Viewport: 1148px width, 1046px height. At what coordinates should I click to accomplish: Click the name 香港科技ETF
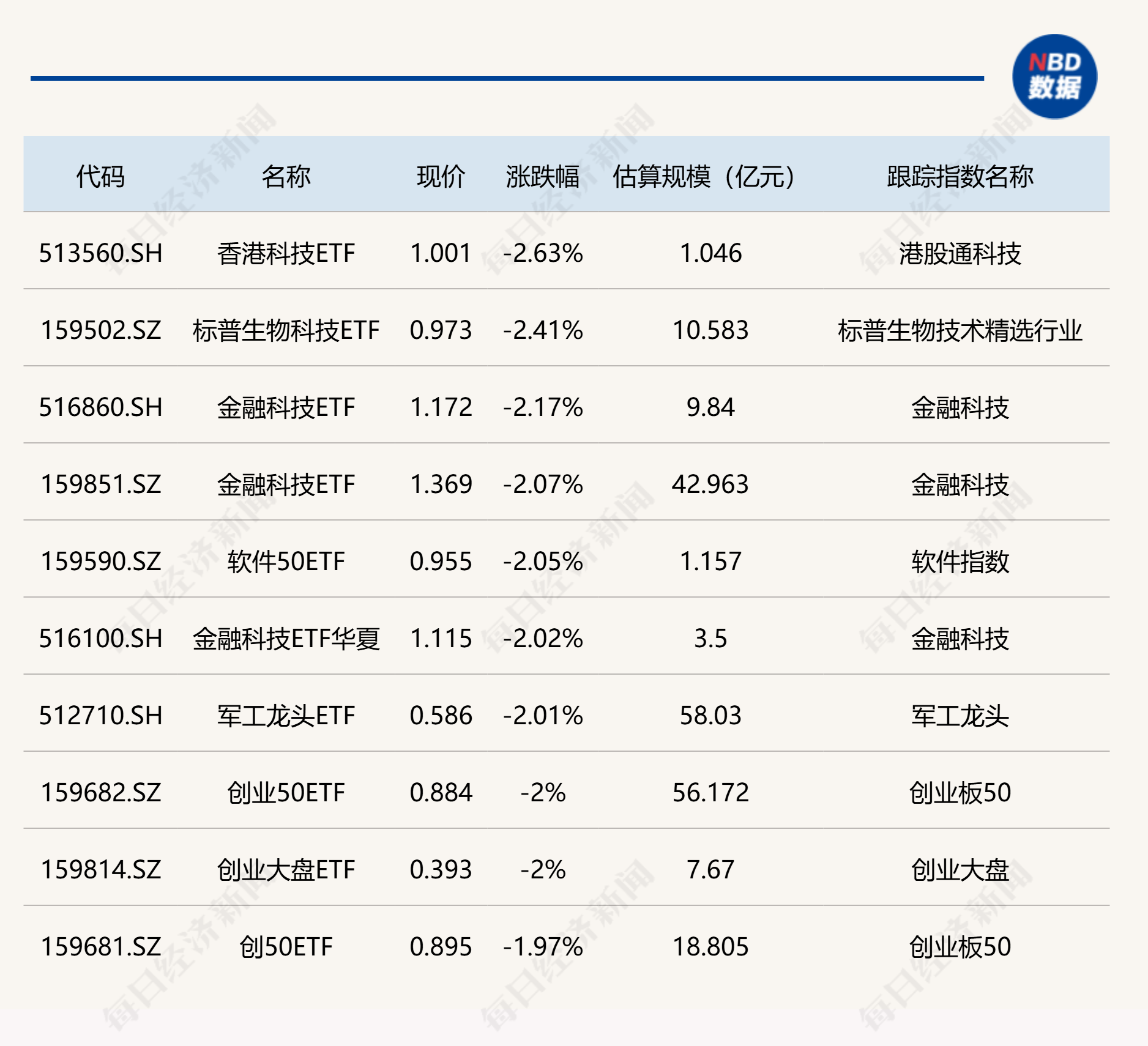(x=286, y=253)
